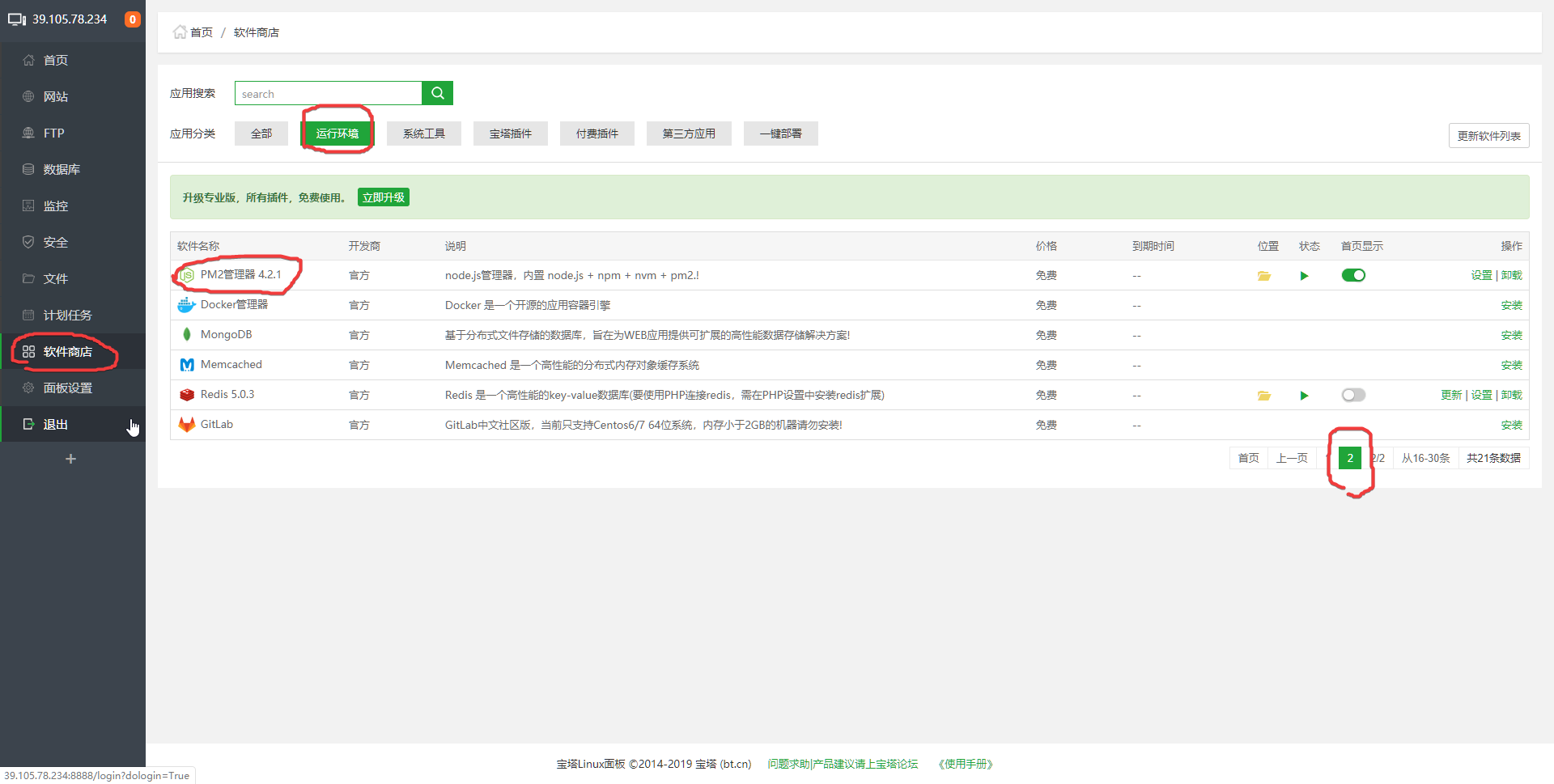1554x784 pixels.
Task: Open the 安全 (Security) sidebar section
Action: point(55,242)
